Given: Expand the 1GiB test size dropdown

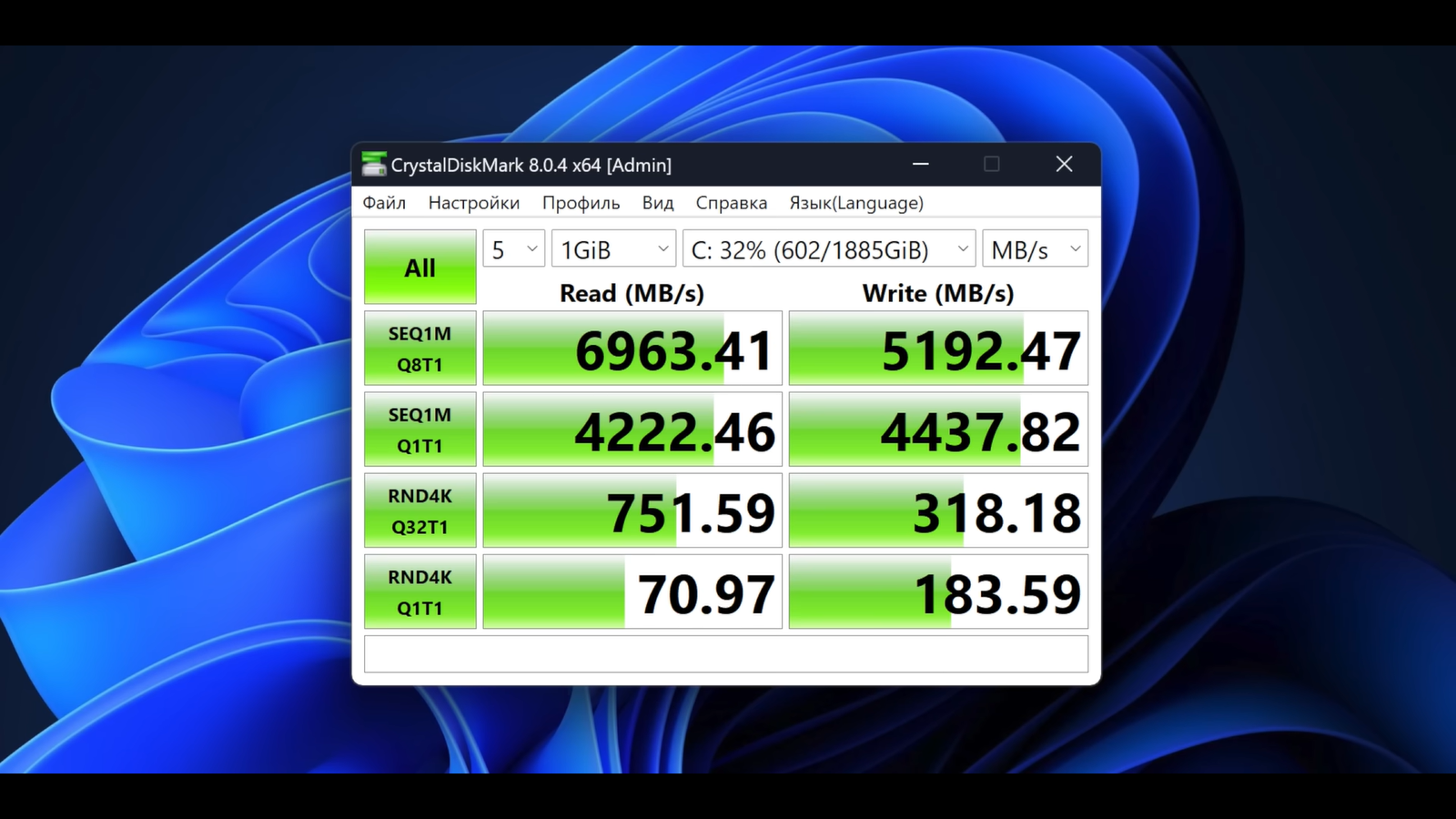Looking at the screenshot, I should click(613, 249).
